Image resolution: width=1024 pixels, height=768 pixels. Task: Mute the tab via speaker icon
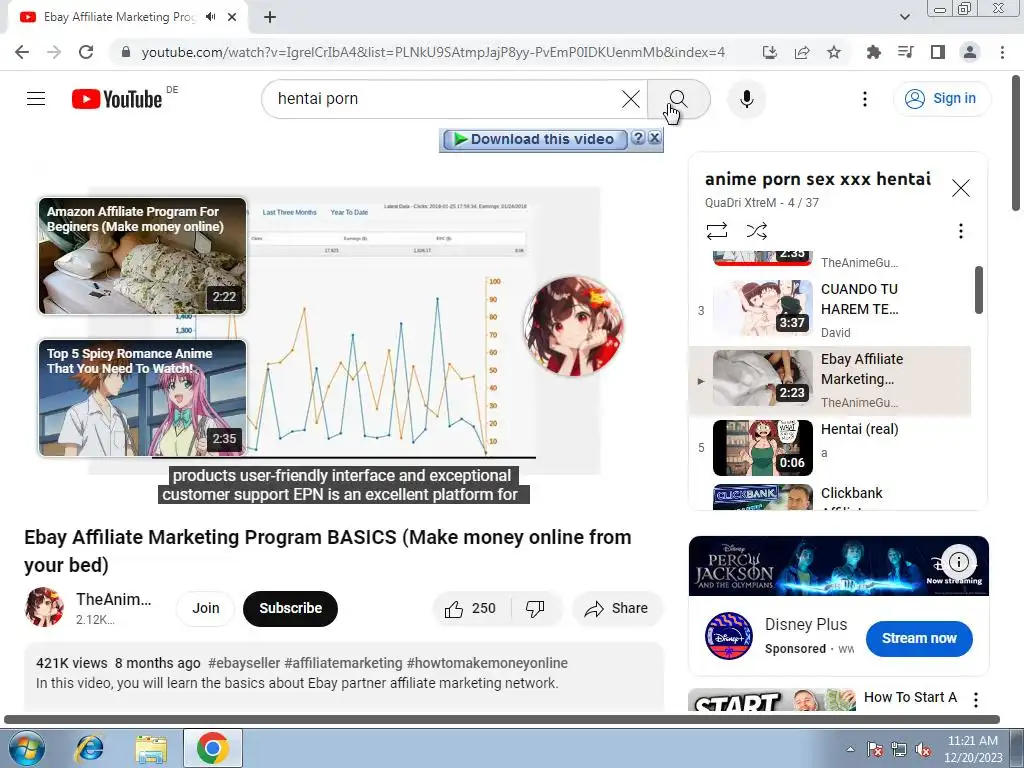point(210,16)
